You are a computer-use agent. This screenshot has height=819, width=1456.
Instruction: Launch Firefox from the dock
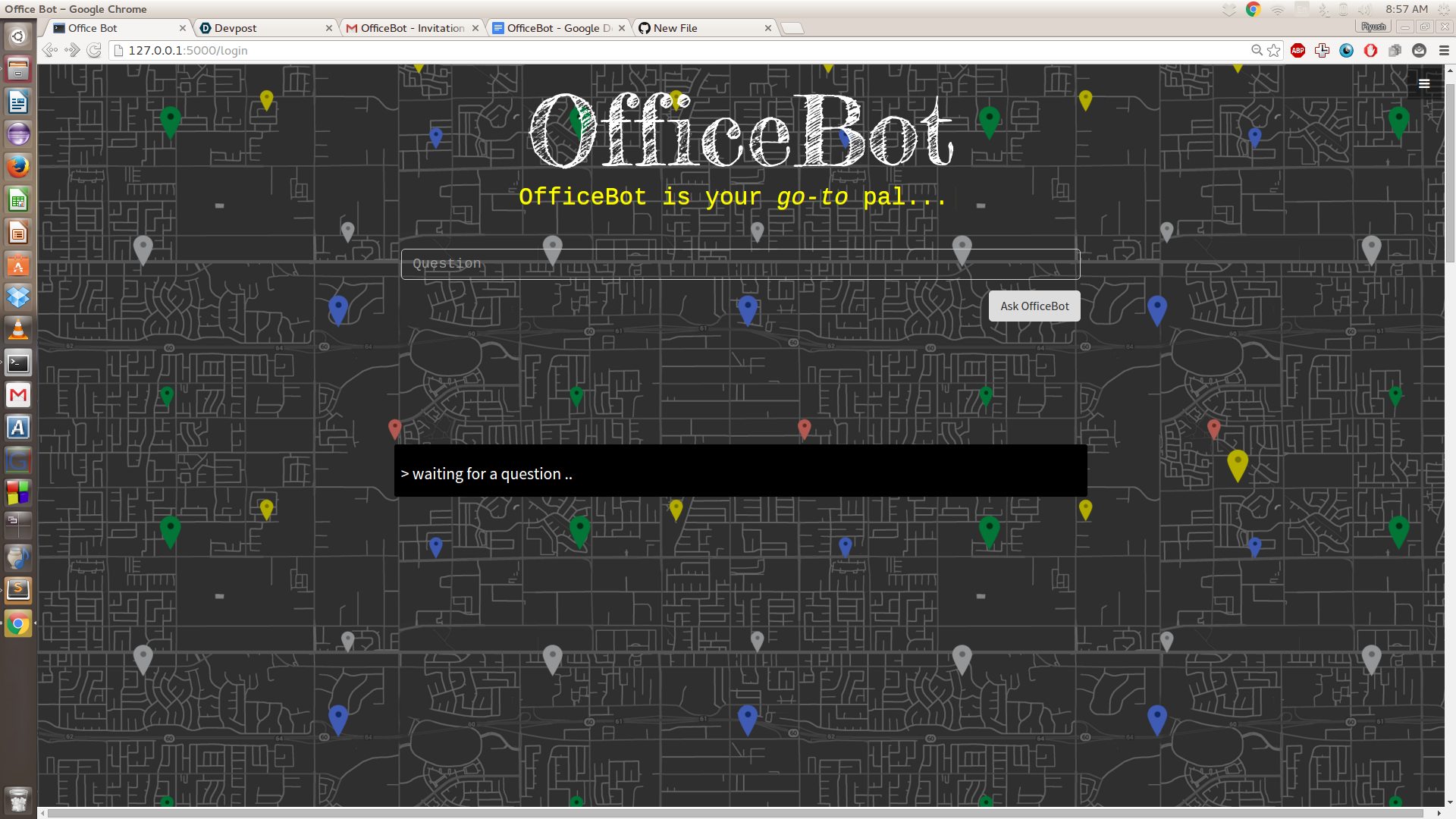pos(18,167)
